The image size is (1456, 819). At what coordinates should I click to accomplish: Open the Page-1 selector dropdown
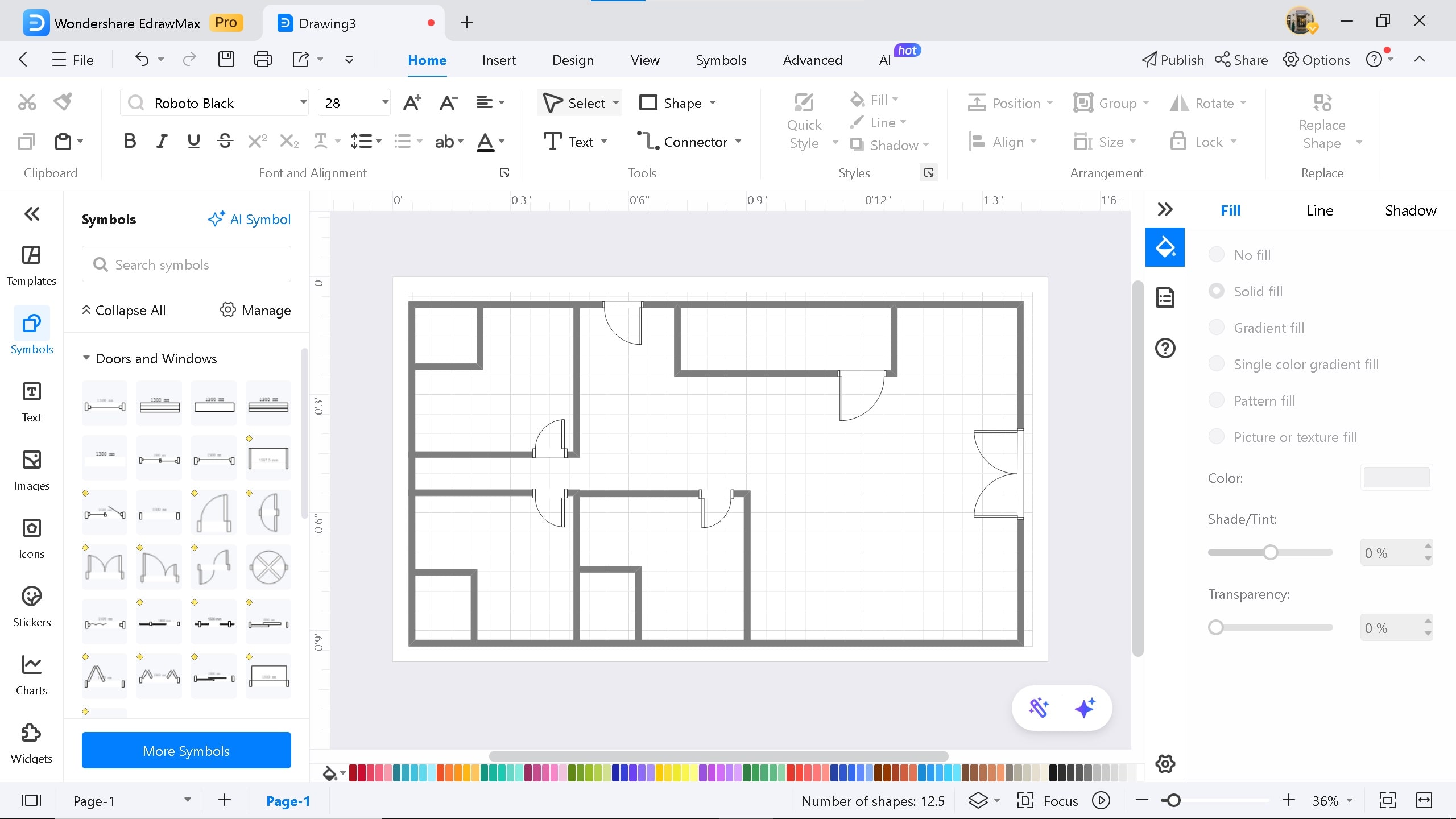[188, 800]
